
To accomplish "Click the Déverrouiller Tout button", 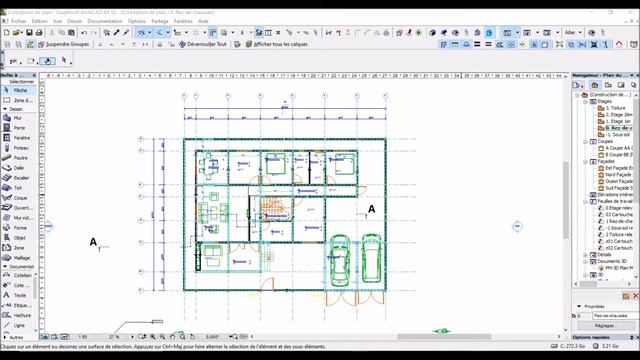I will point(203,44).
